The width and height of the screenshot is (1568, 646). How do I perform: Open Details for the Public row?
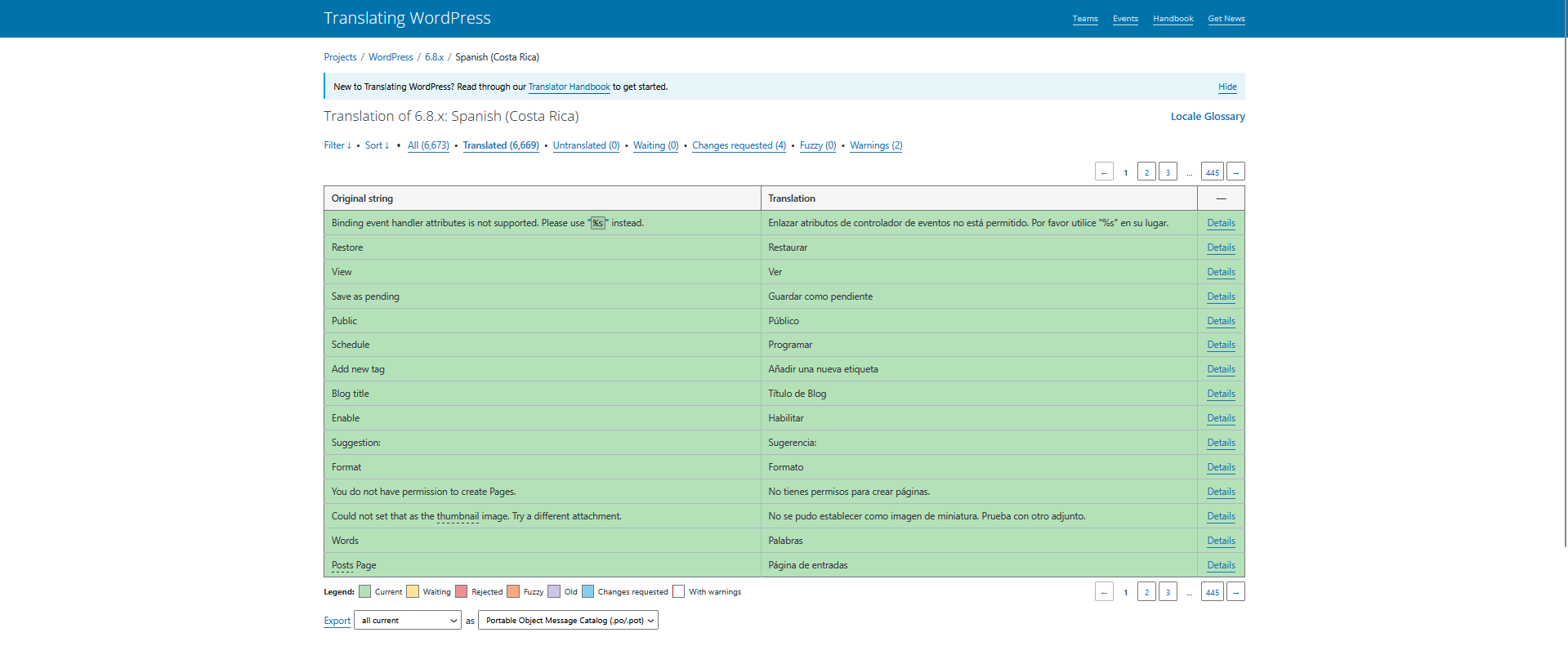point(1221,321)
